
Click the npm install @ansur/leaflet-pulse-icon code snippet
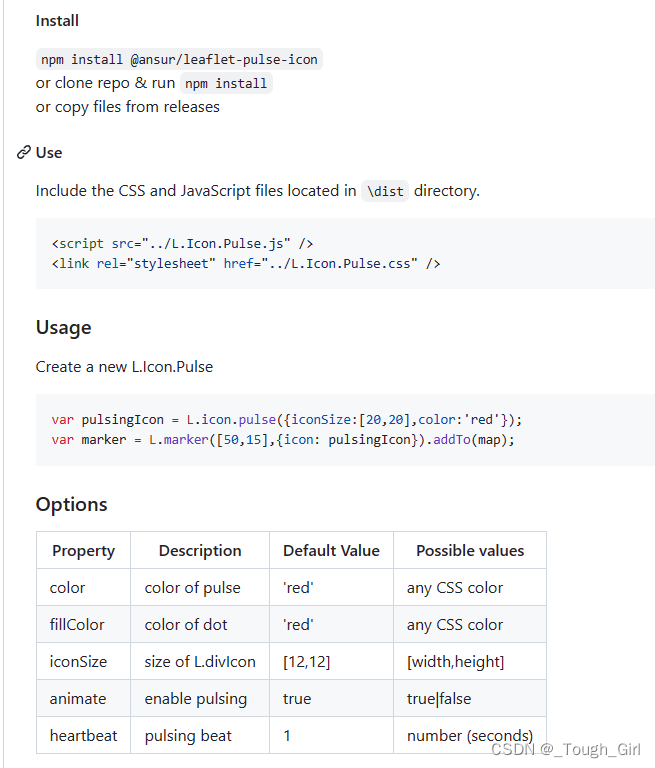[x=179, y=59]
